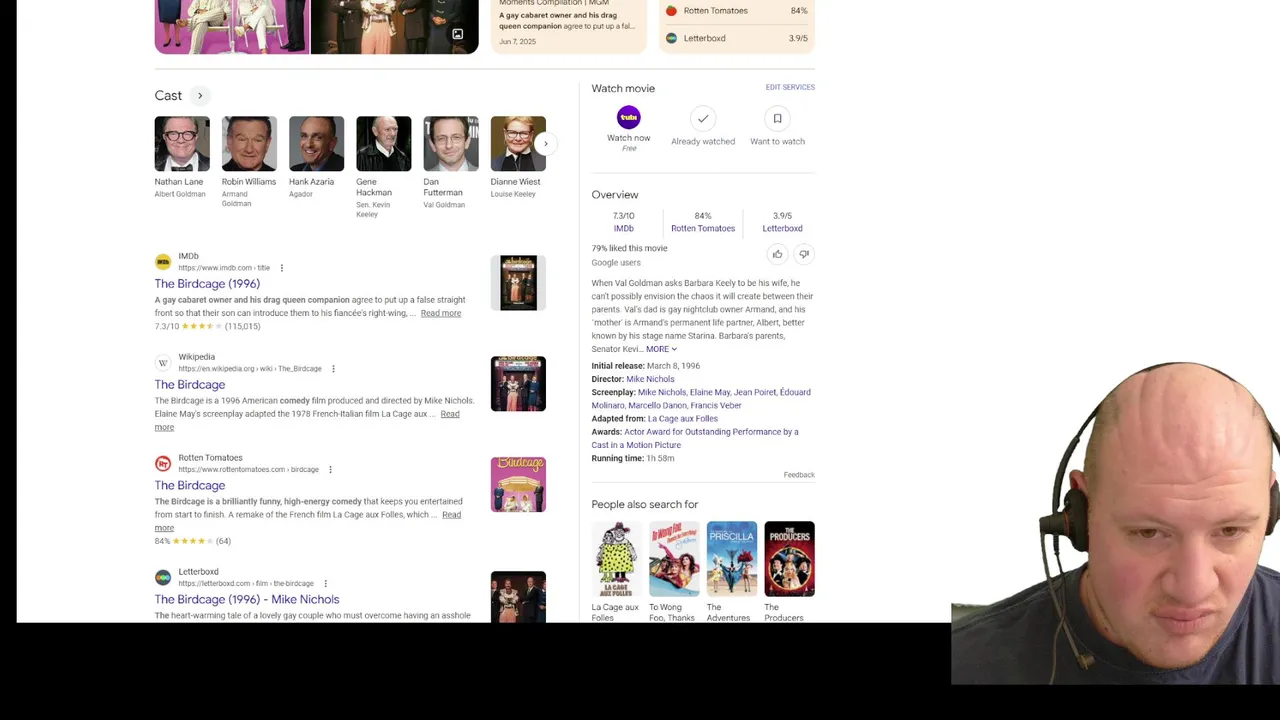This screenshot has width=1280, height=720.
Task: Click the Rotten Tomatoes site favicon
Action: pos(163,464)
